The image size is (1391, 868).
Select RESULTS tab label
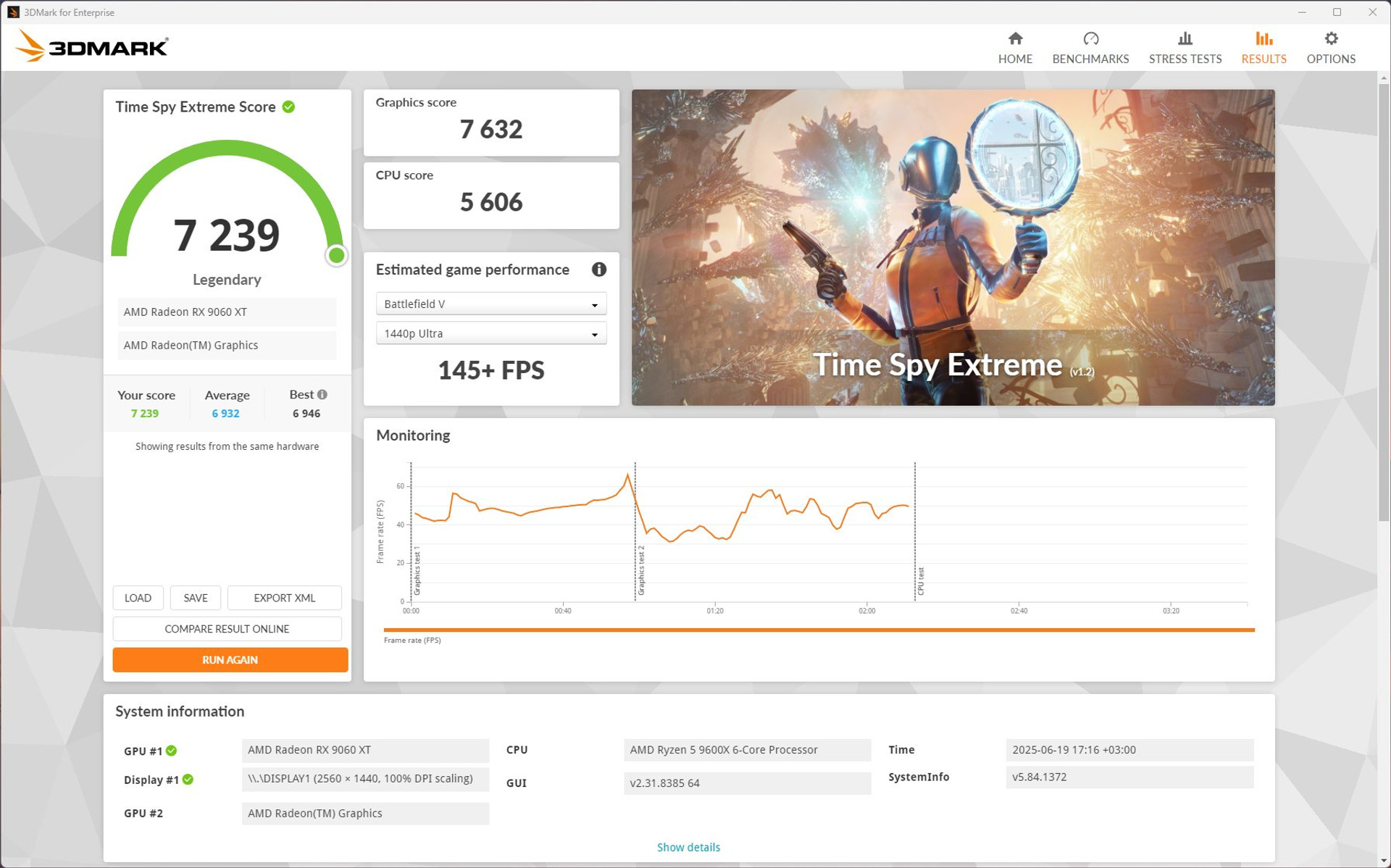point(1263,59)
